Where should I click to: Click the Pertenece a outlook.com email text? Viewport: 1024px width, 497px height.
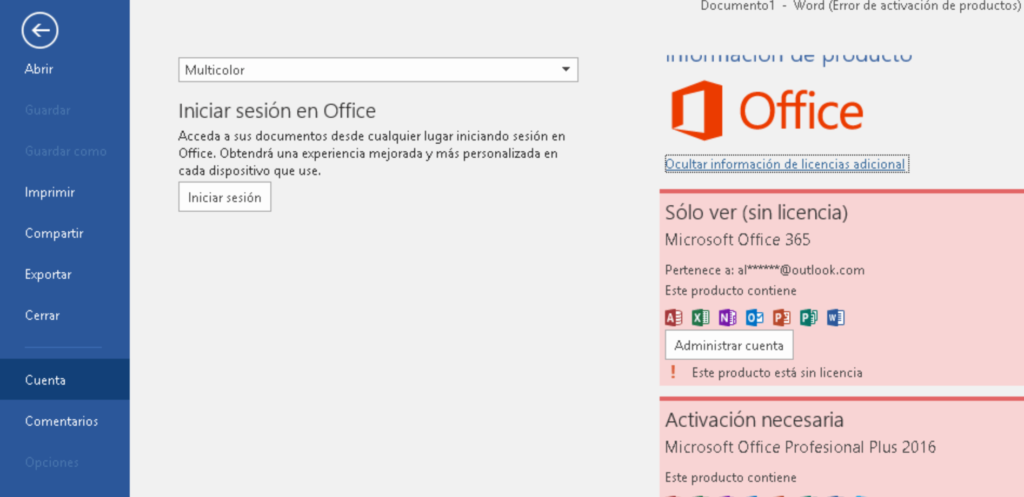point(765,270)
